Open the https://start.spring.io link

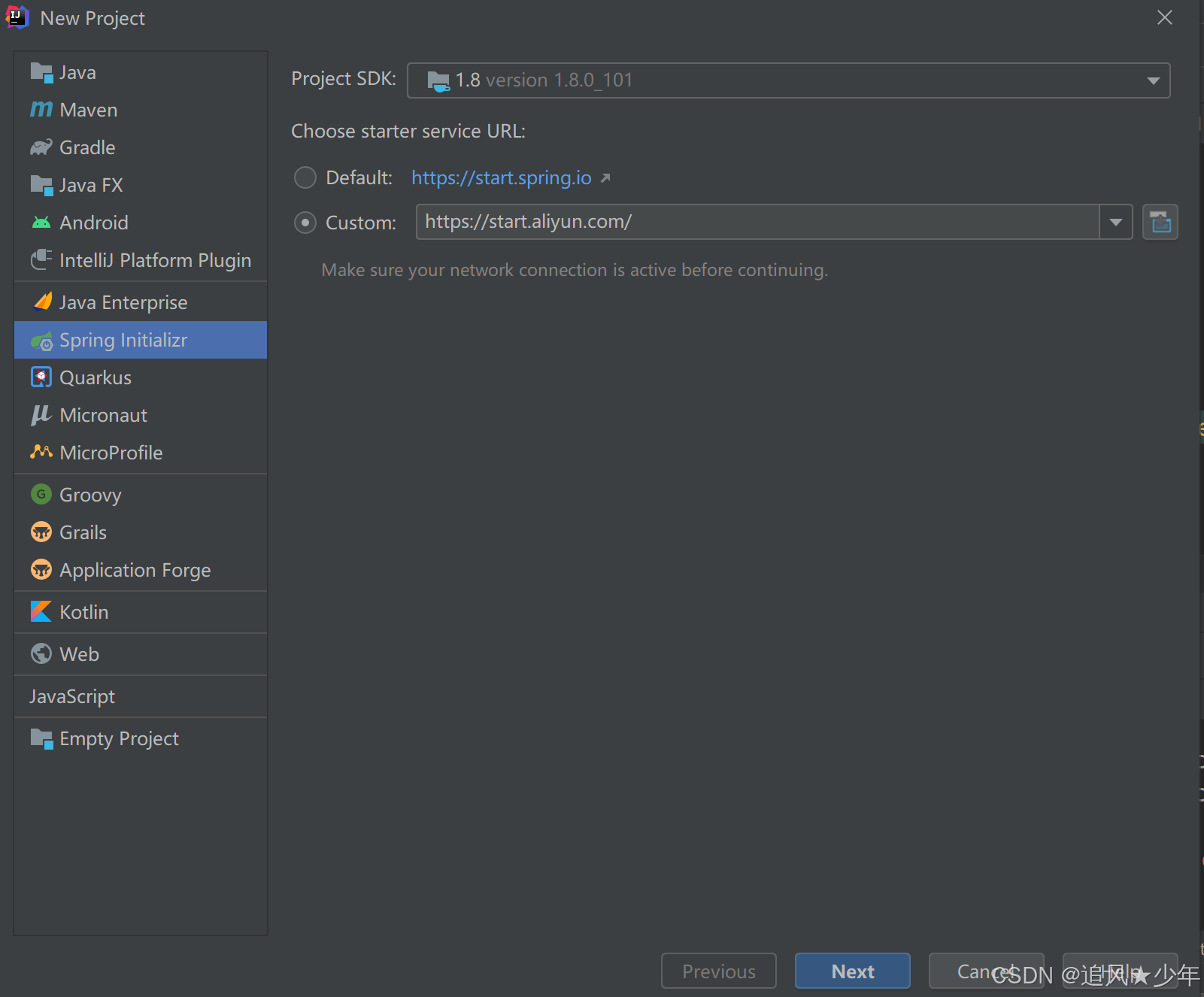tap(502, 178)
